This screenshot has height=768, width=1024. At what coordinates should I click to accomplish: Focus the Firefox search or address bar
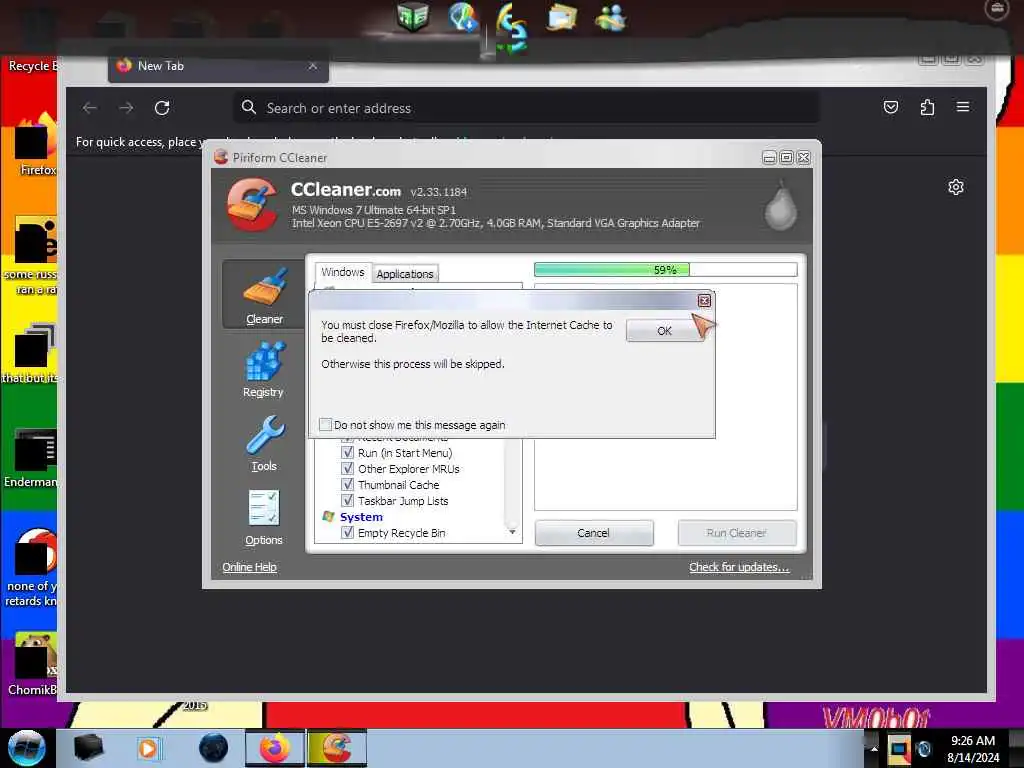[x=526, y=108]
